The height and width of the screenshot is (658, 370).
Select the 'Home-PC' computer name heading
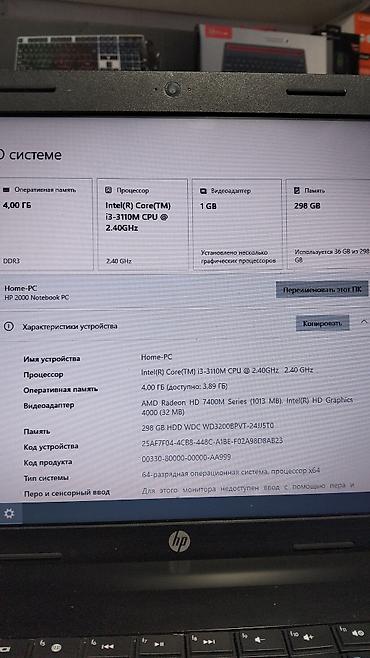[21, 288]
